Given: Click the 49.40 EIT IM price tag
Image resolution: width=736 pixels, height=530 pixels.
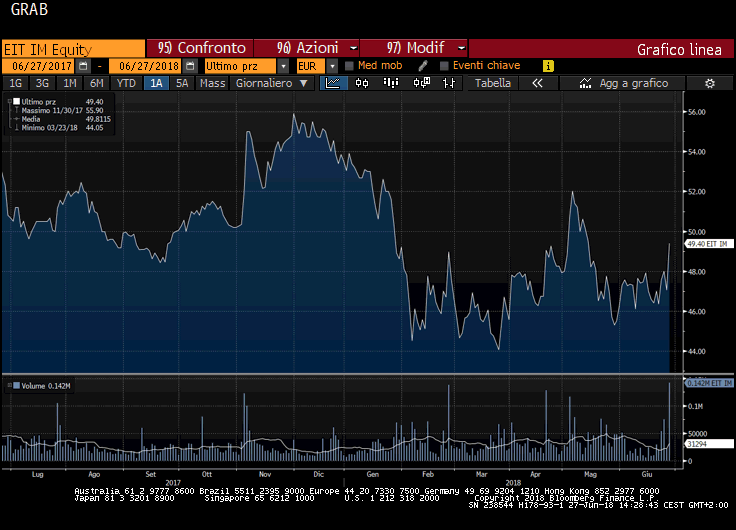Looking at the screenshot, I should pos(709,244).
